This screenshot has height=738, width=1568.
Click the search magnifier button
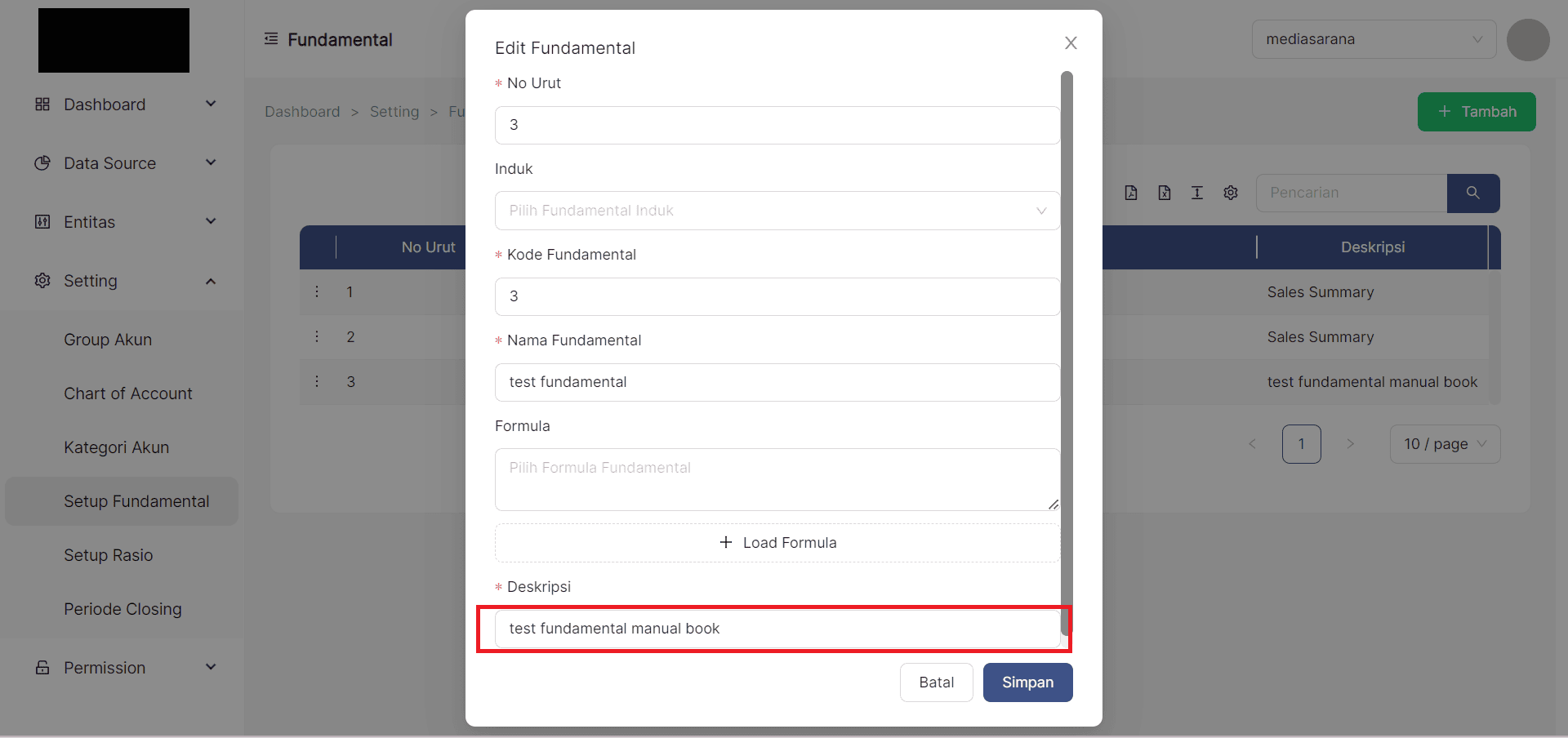pos(1472,193)
